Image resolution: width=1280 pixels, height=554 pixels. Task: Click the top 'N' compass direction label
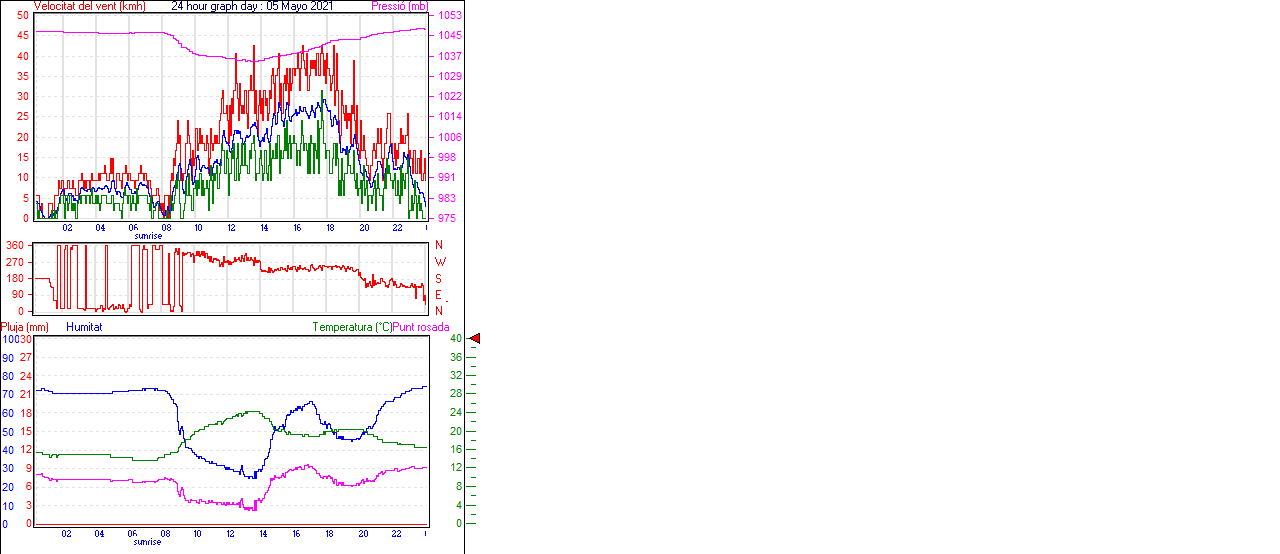tap(438, 245)
